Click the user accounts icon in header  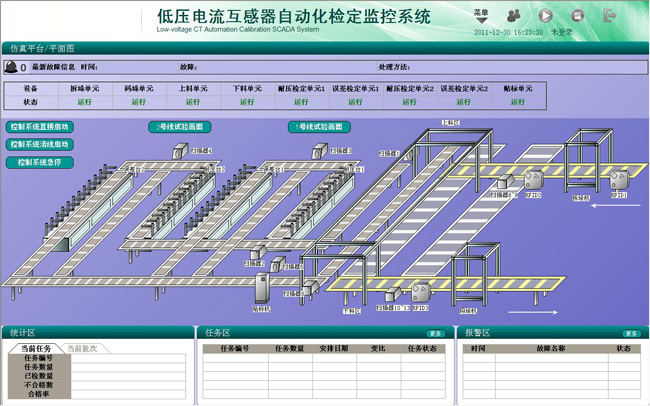(514, 16)
